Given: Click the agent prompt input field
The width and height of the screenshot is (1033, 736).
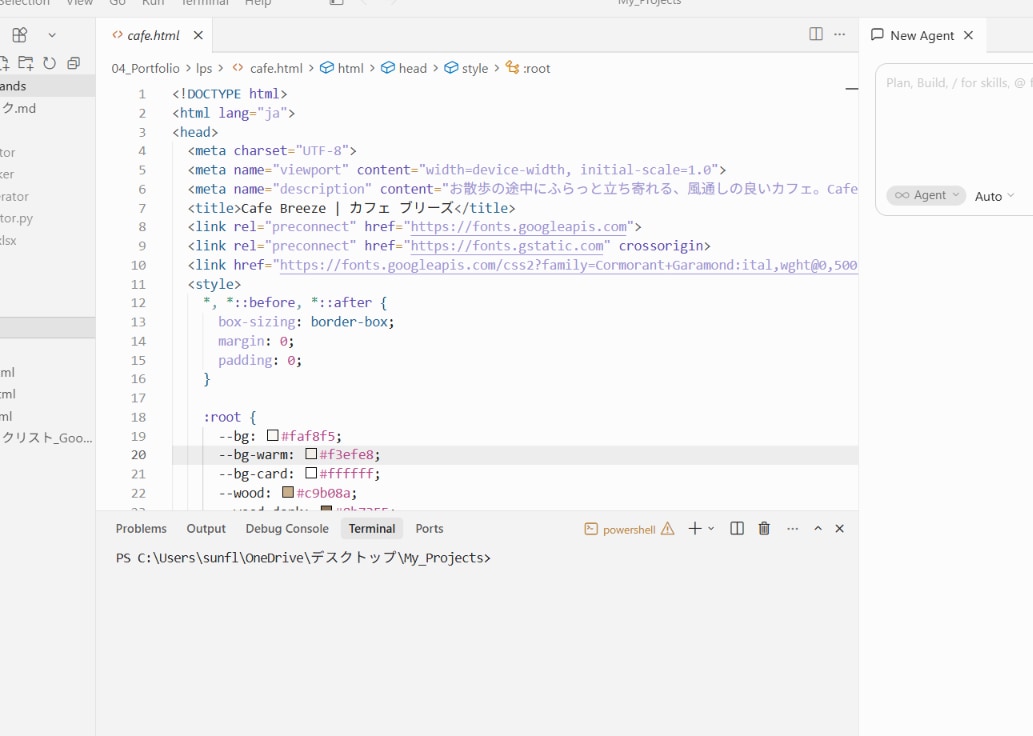Looking at the screenshot, I should [x=955, y=125].
